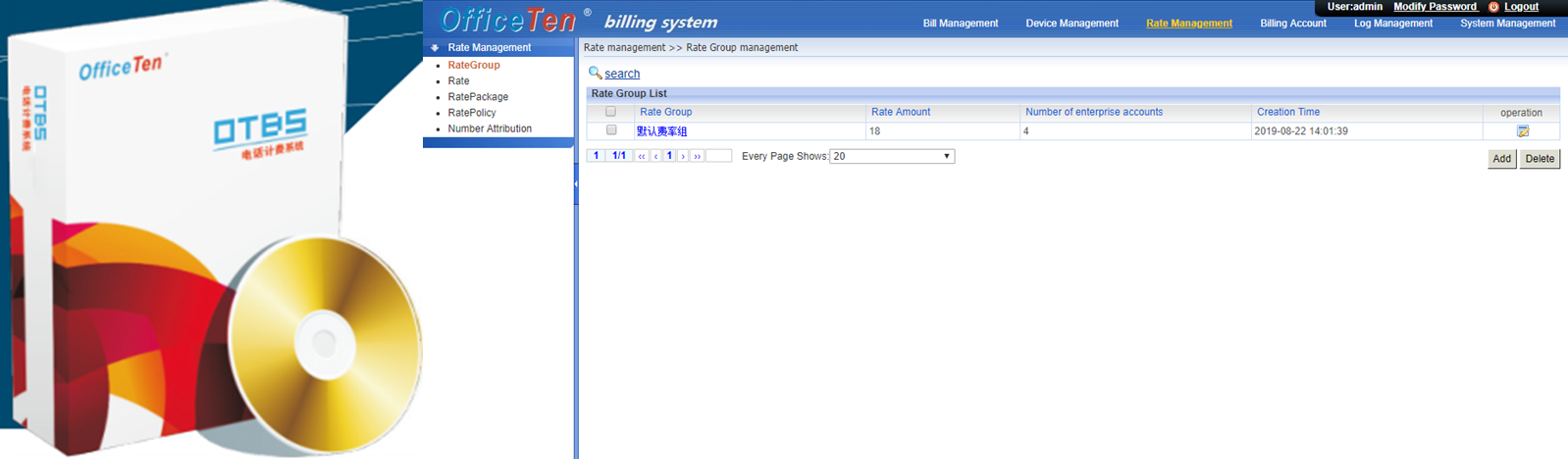The height and width of the screenshot is (459, 1568).
Task: Click the page number input field
Action: click(718, 156)
